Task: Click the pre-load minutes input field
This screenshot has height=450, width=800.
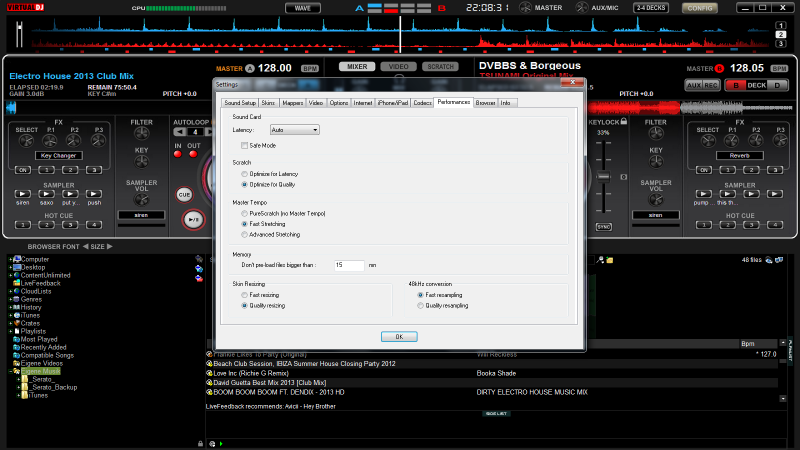Action: click(349, 265)
